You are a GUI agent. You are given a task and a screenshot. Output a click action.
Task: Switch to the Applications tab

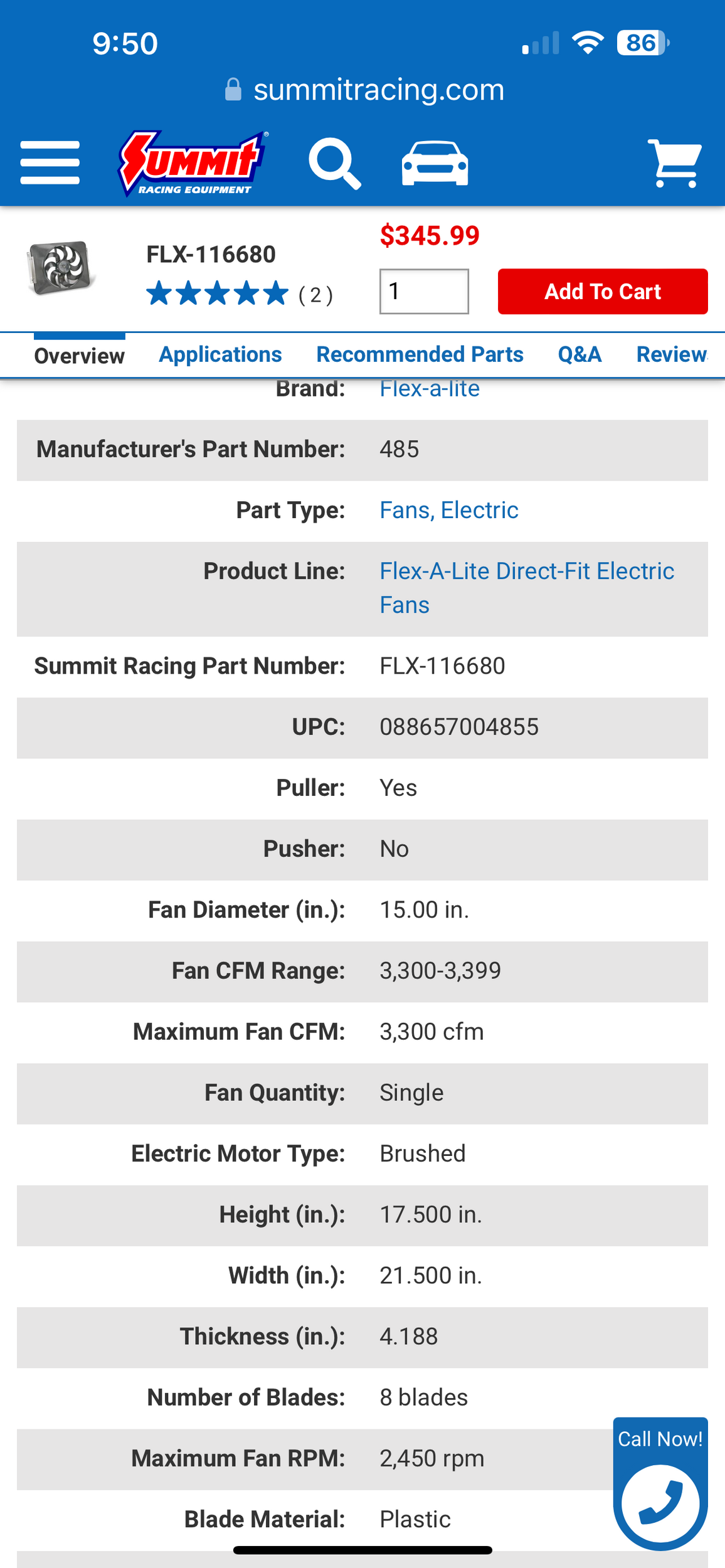tap(220, 355)
